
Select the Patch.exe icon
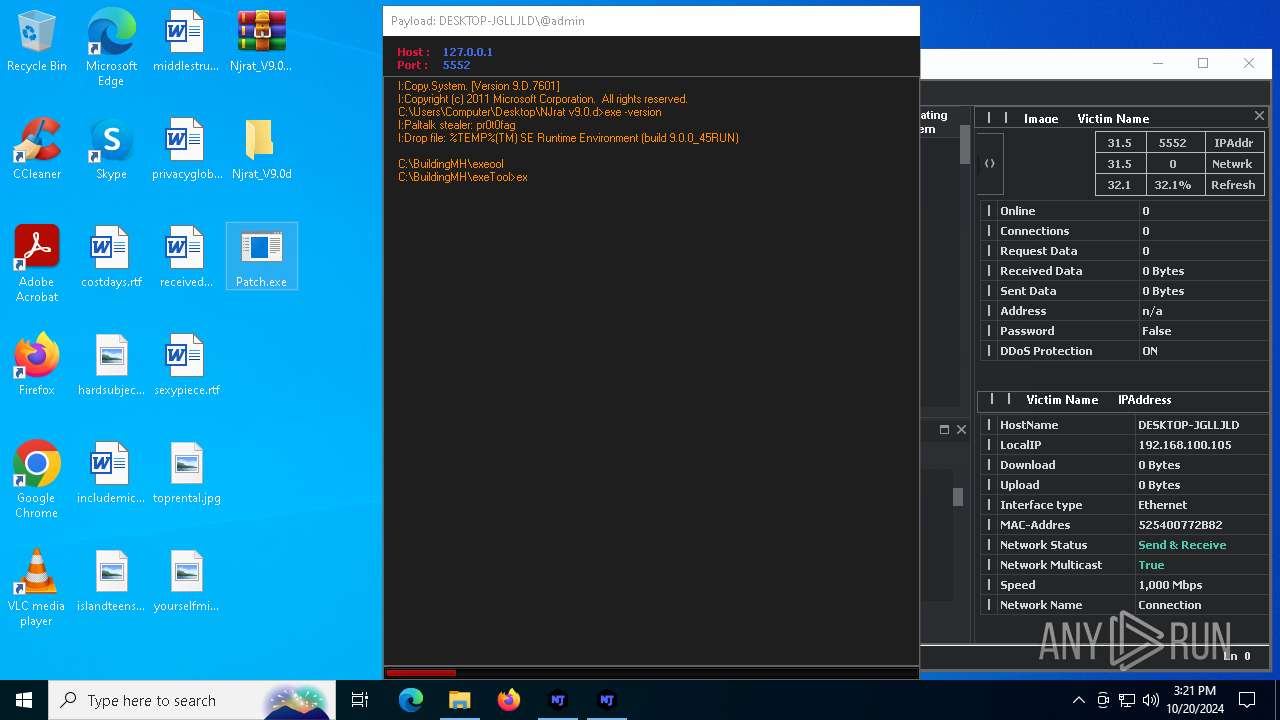point(261,257)
